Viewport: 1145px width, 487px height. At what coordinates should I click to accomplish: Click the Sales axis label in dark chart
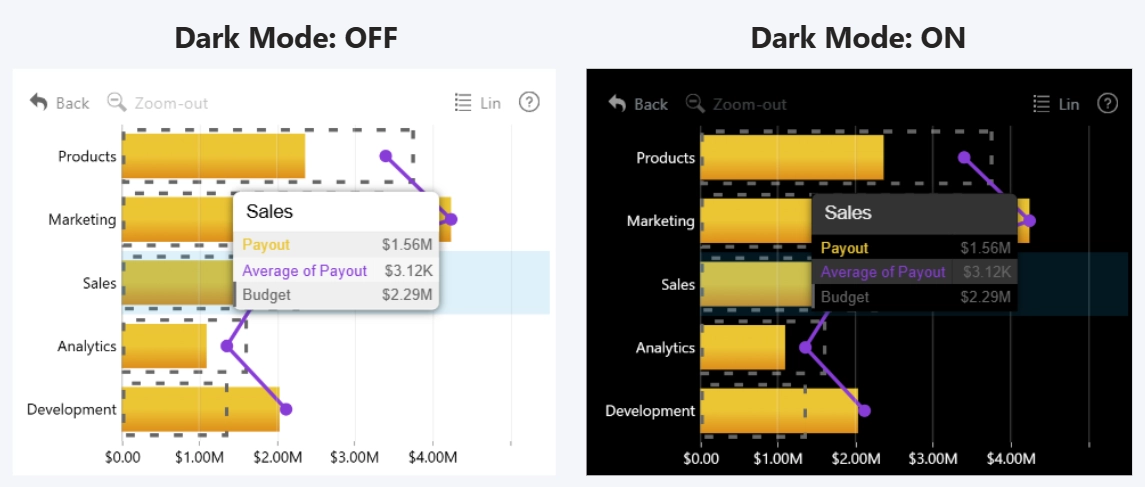(678, 284)
